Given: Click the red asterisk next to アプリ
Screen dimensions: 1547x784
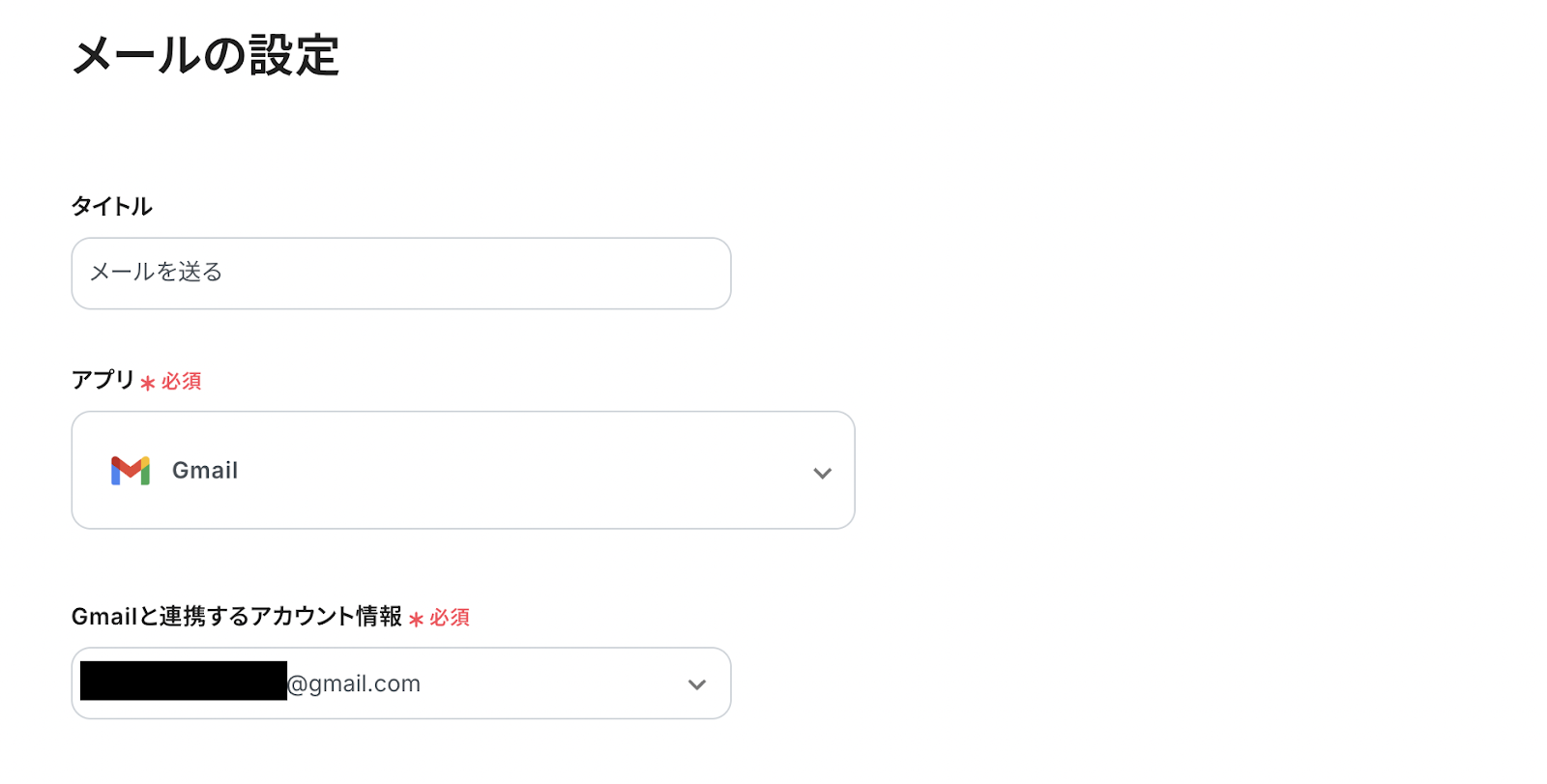Looking at the screenshot, I should [x=148, y=384].
